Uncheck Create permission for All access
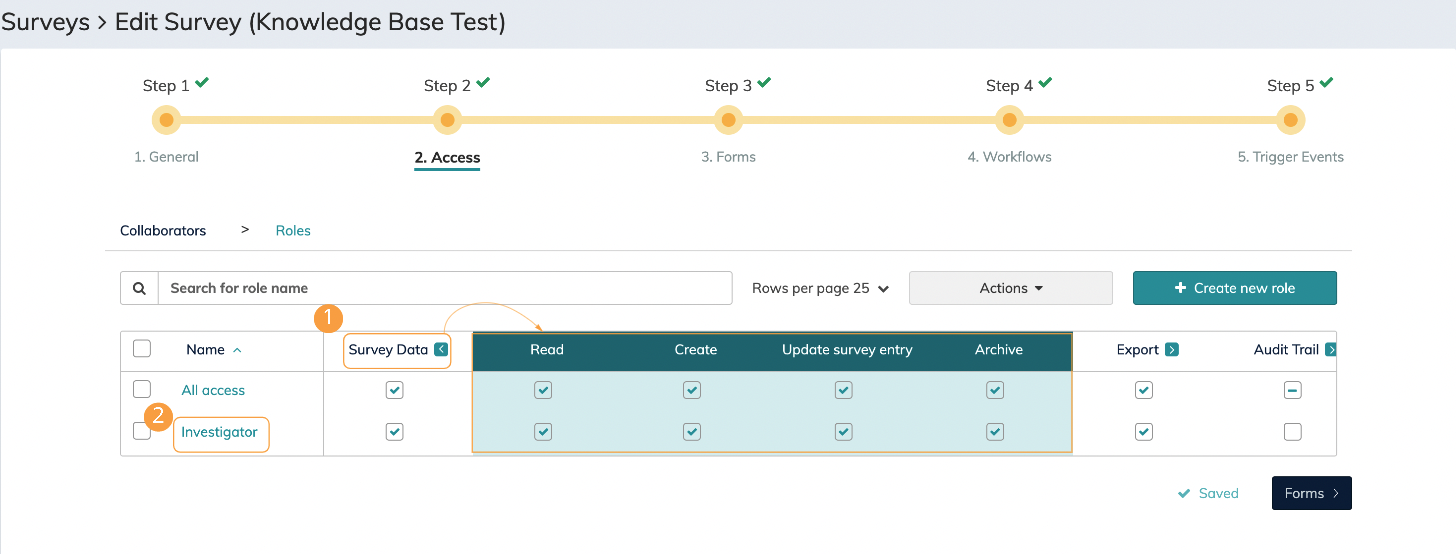 (692, 390)
